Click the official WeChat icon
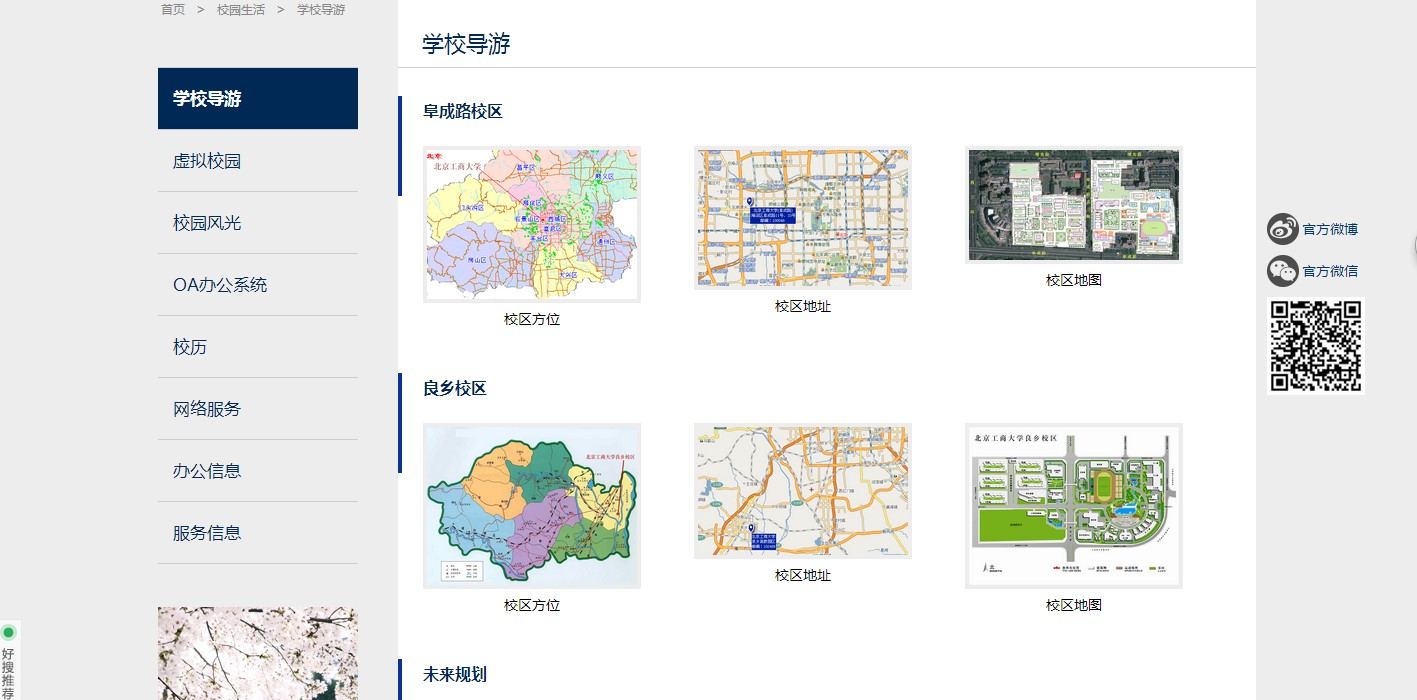This screenshot has height=700, width=1417. point(1282,271)
